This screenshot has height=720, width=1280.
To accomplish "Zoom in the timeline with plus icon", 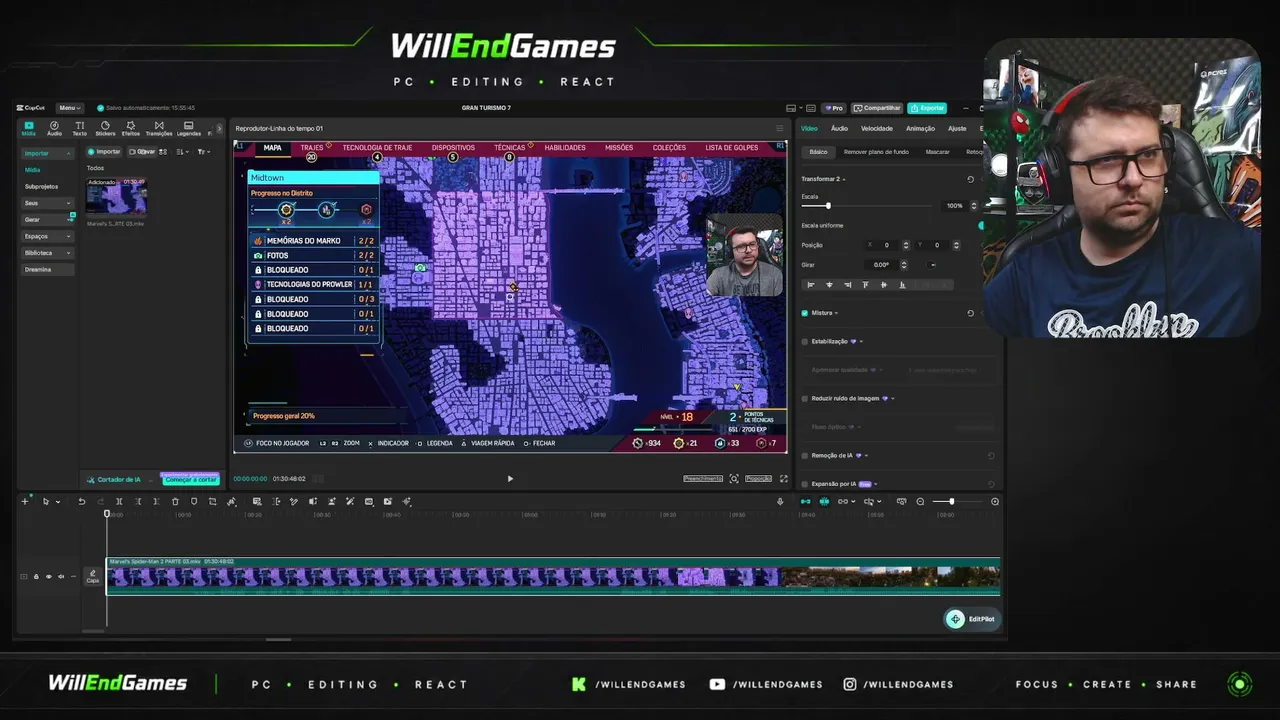I will coord(994,502).
